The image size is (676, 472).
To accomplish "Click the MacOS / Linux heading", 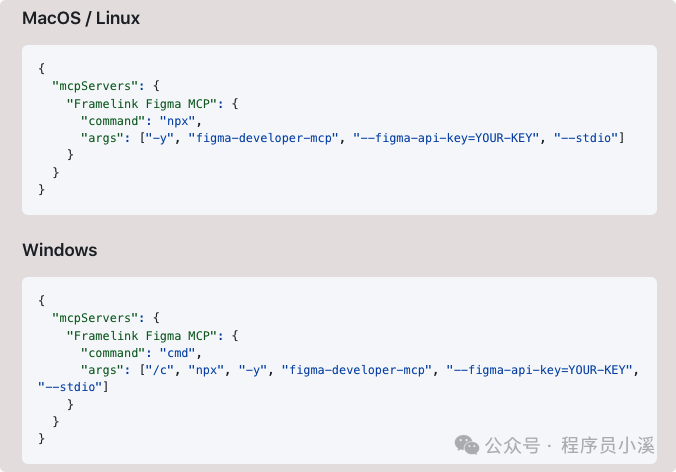I will click(81, 18).
